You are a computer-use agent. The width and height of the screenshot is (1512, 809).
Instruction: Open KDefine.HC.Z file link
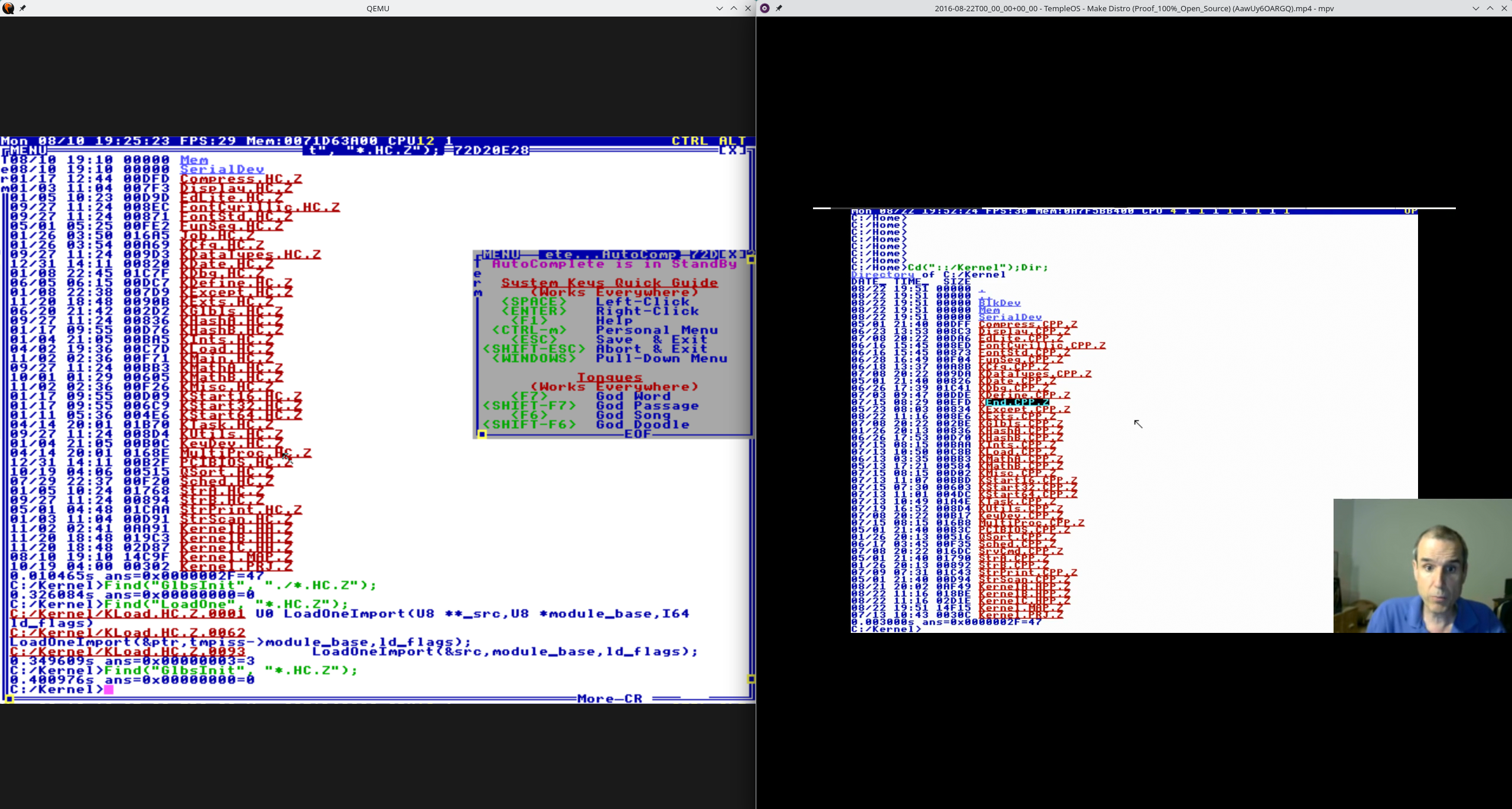coord(236,283)
